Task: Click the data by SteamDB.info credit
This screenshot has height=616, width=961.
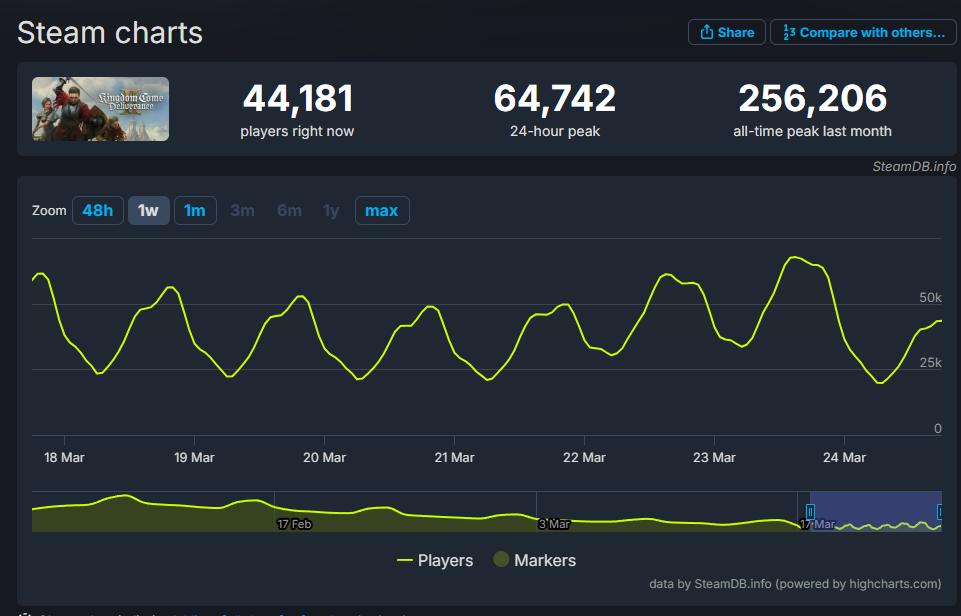Action: [x=795, y=584]
